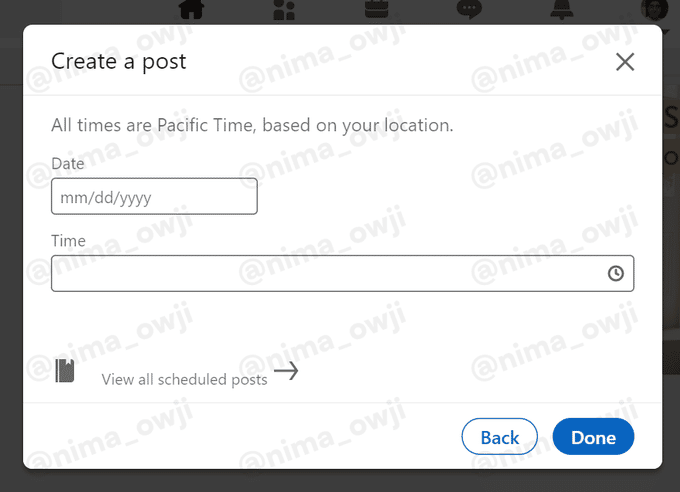The width and height of the screenshot is (680, 492).
Task: Click the Jobs briefcase icon
Action: coord(377,9)
